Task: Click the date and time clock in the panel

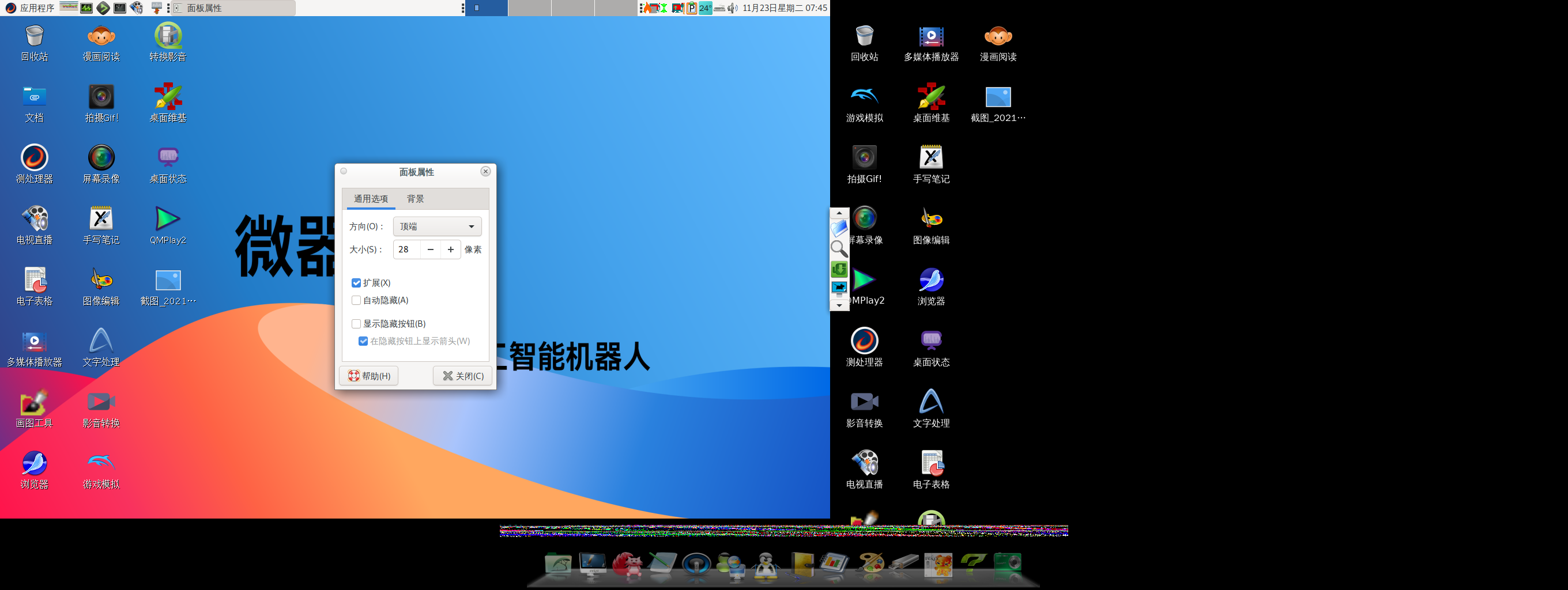Action: point(784,8)
